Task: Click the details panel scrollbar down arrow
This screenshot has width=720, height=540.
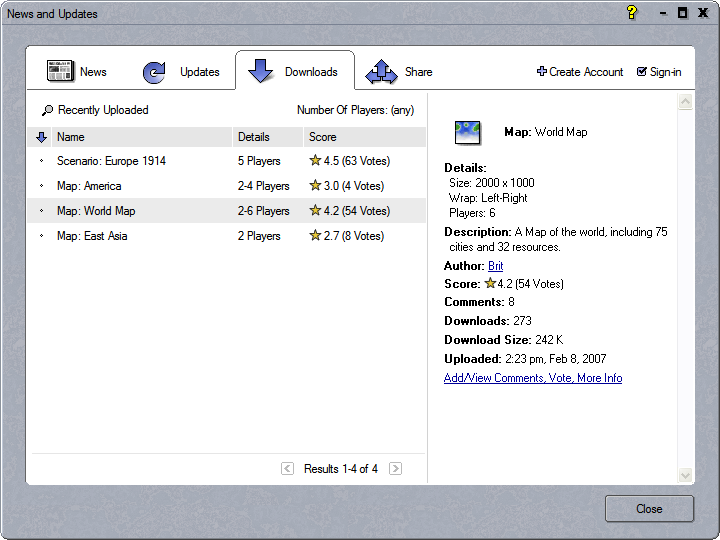Action: 685,475
